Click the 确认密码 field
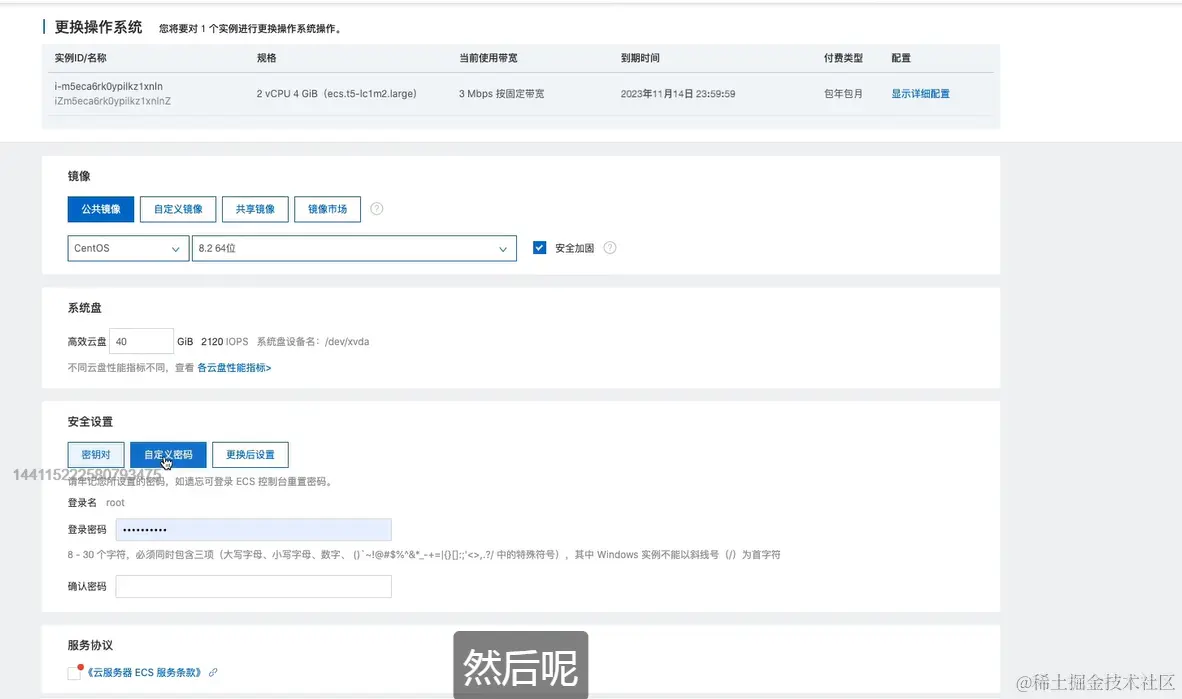The width and height of the screenshot is (1182, 699). tap(253, 587)
